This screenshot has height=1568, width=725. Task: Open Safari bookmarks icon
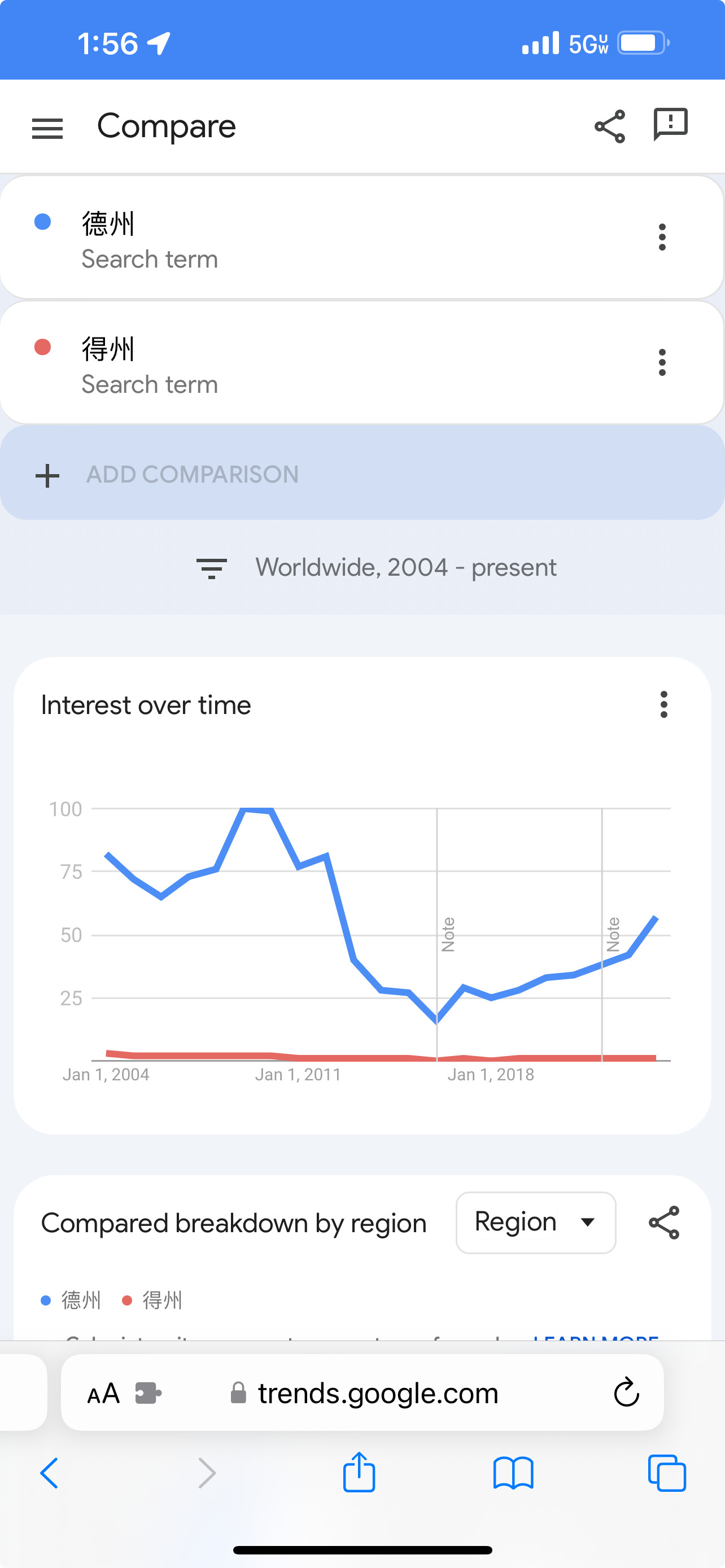pos(513,1474)
